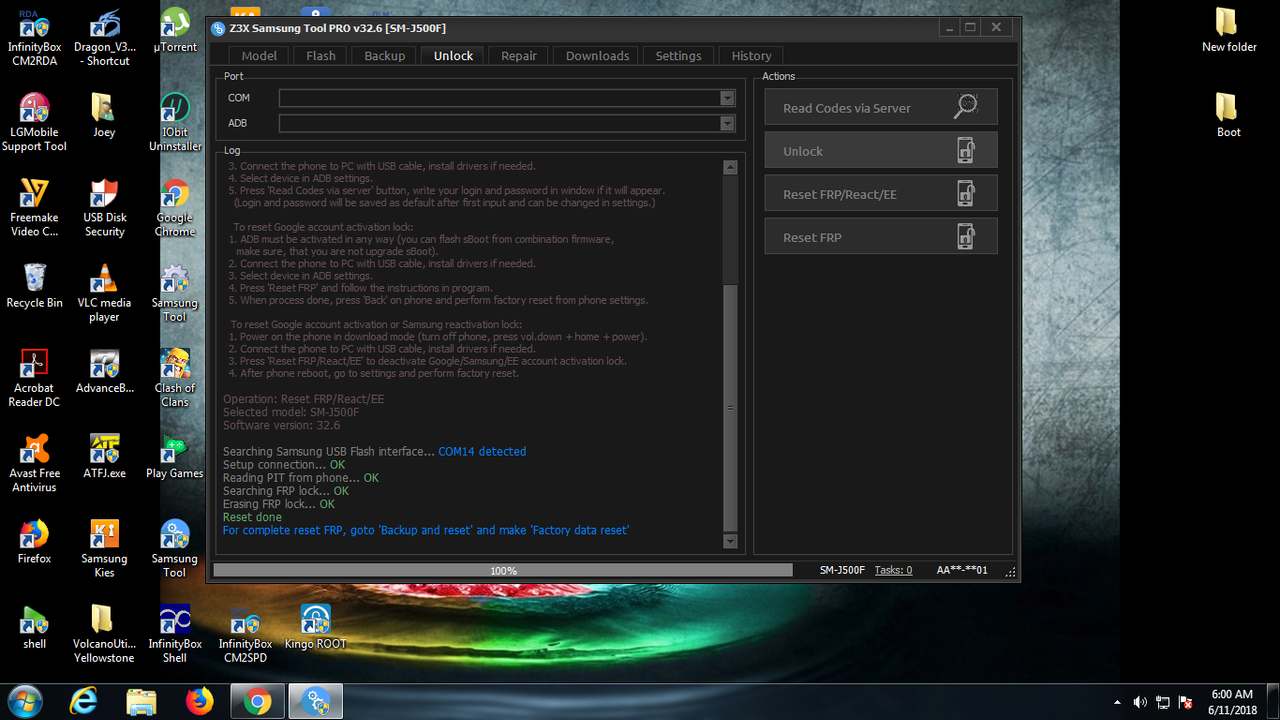Open Clash of Clans icon

(175, 378)
